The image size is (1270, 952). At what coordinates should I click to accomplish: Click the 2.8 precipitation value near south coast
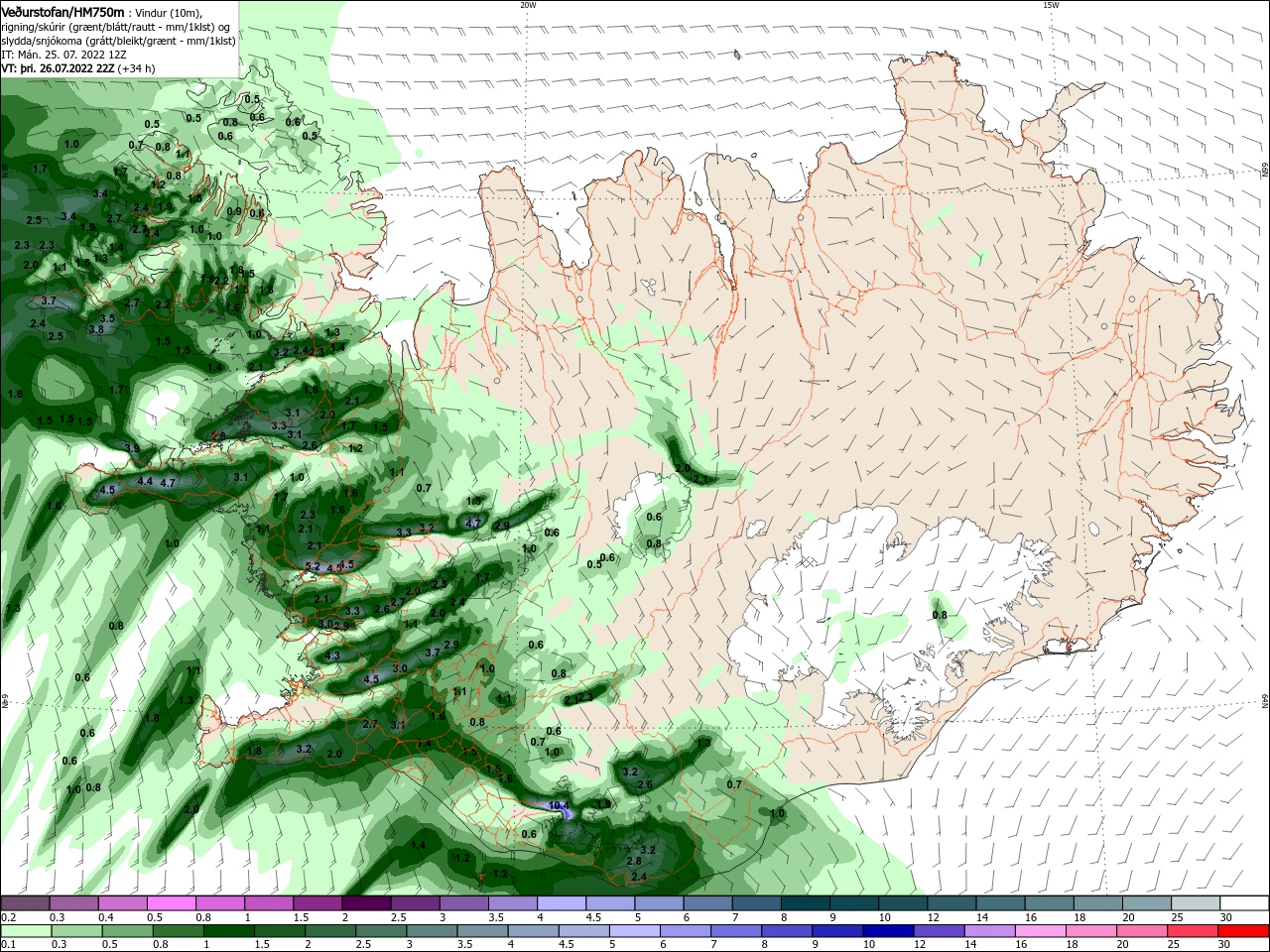click(x=635, y=862)
